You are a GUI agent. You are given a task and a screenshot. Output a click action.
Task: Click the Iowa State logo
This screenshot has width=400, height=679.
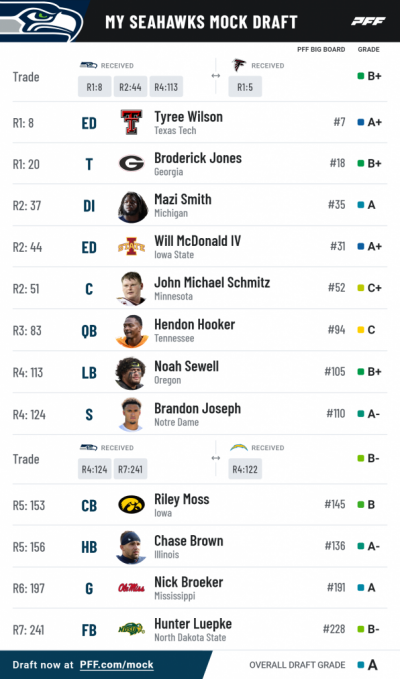(x=132, y=246)
